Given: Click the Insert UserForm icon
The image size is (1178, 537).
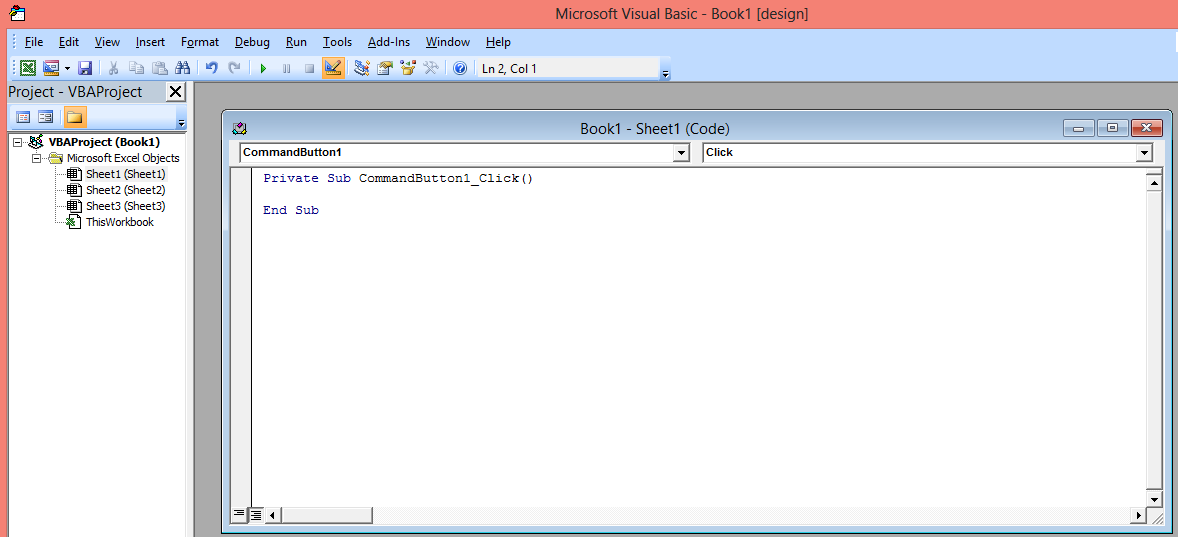Looking at the screenshot, I should pyautogui.click(x=51, y=68).
